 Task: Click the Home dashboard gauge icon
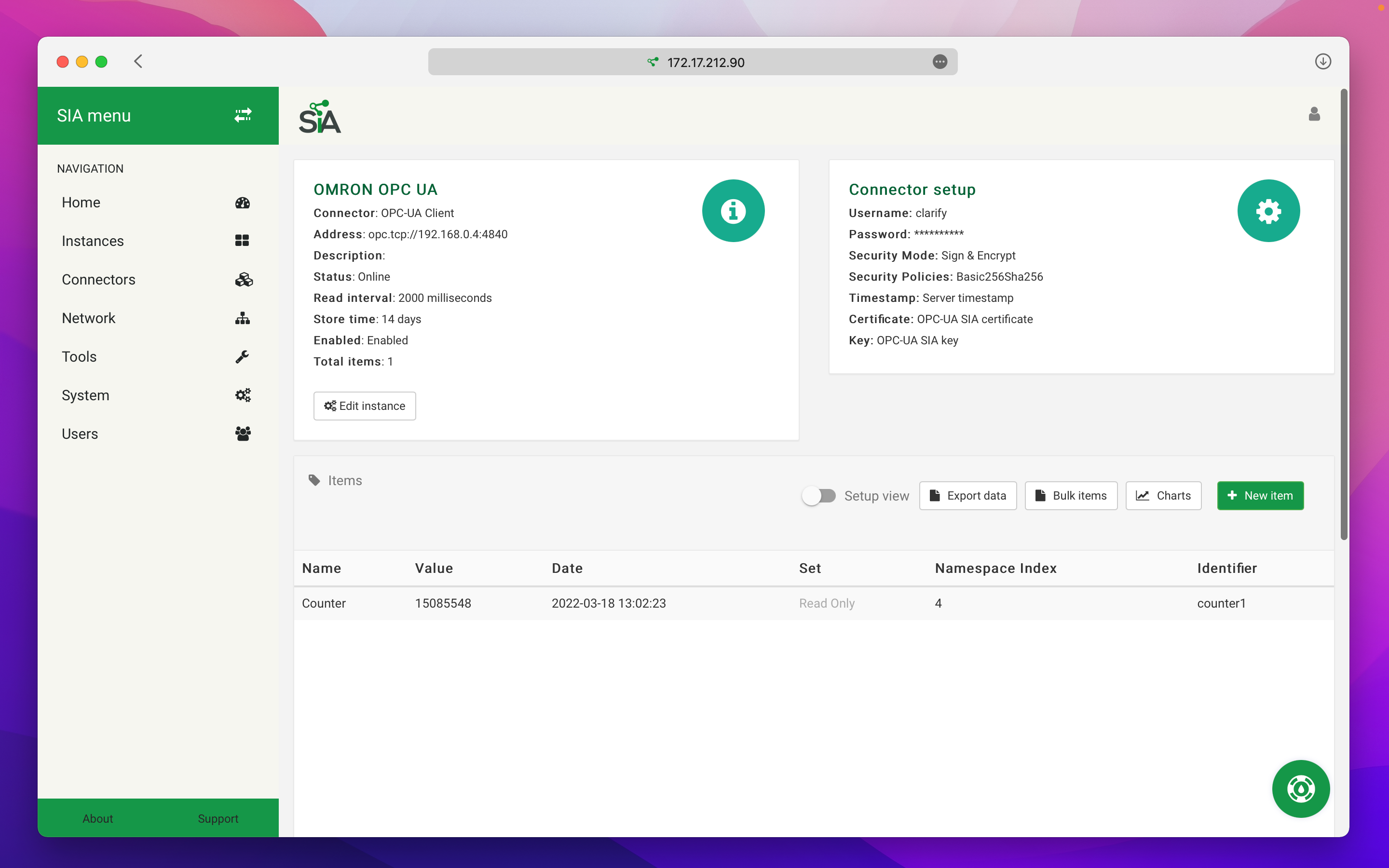point(242,203)
